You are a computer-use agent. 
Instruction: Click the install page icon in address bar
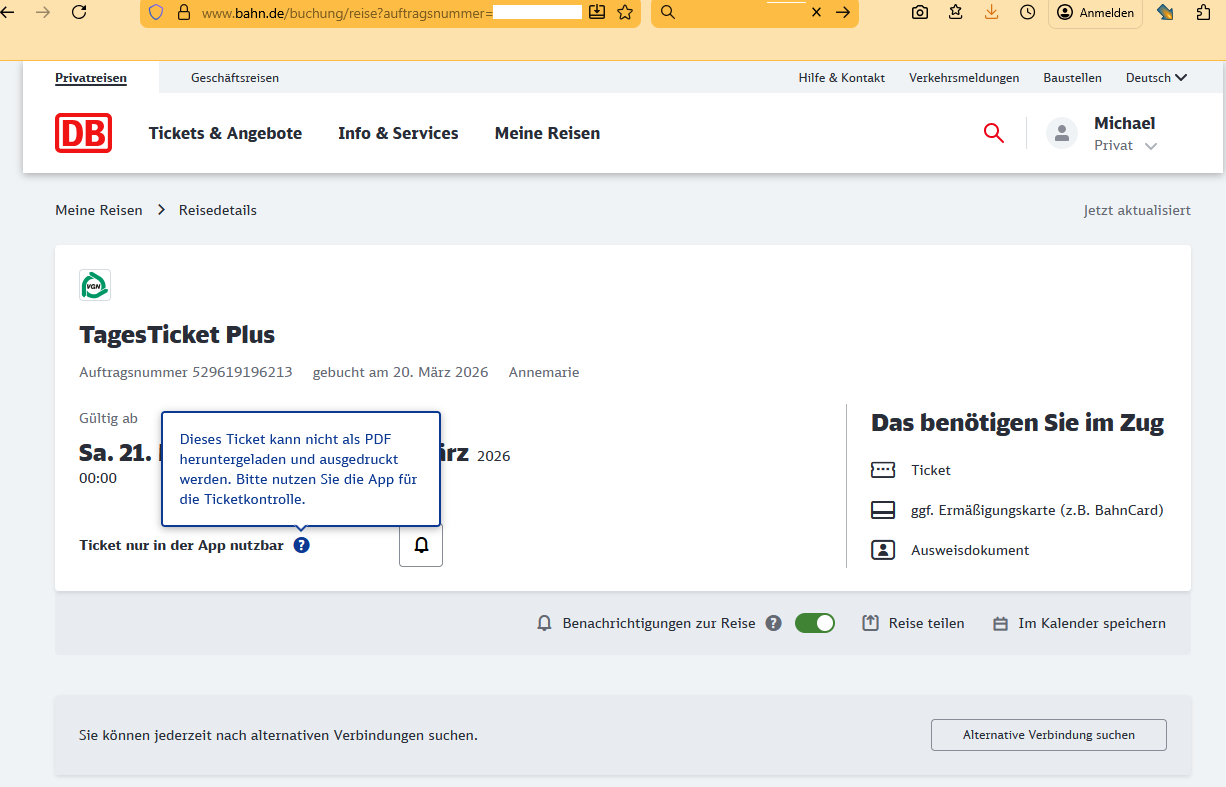tap(597, 12)
